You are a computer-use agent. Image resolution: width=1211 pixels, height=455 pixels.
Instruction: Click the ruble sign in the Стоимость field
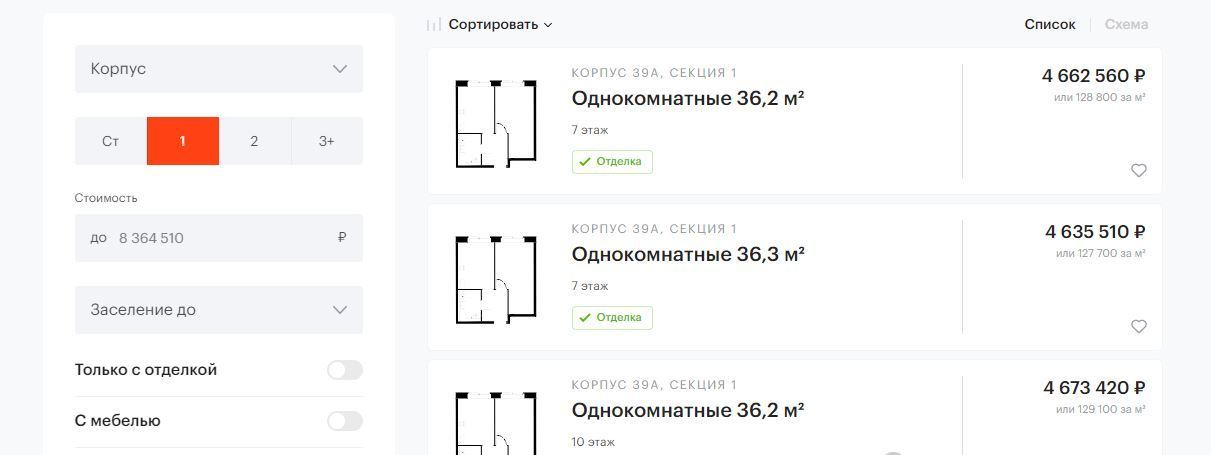point(342,238)
